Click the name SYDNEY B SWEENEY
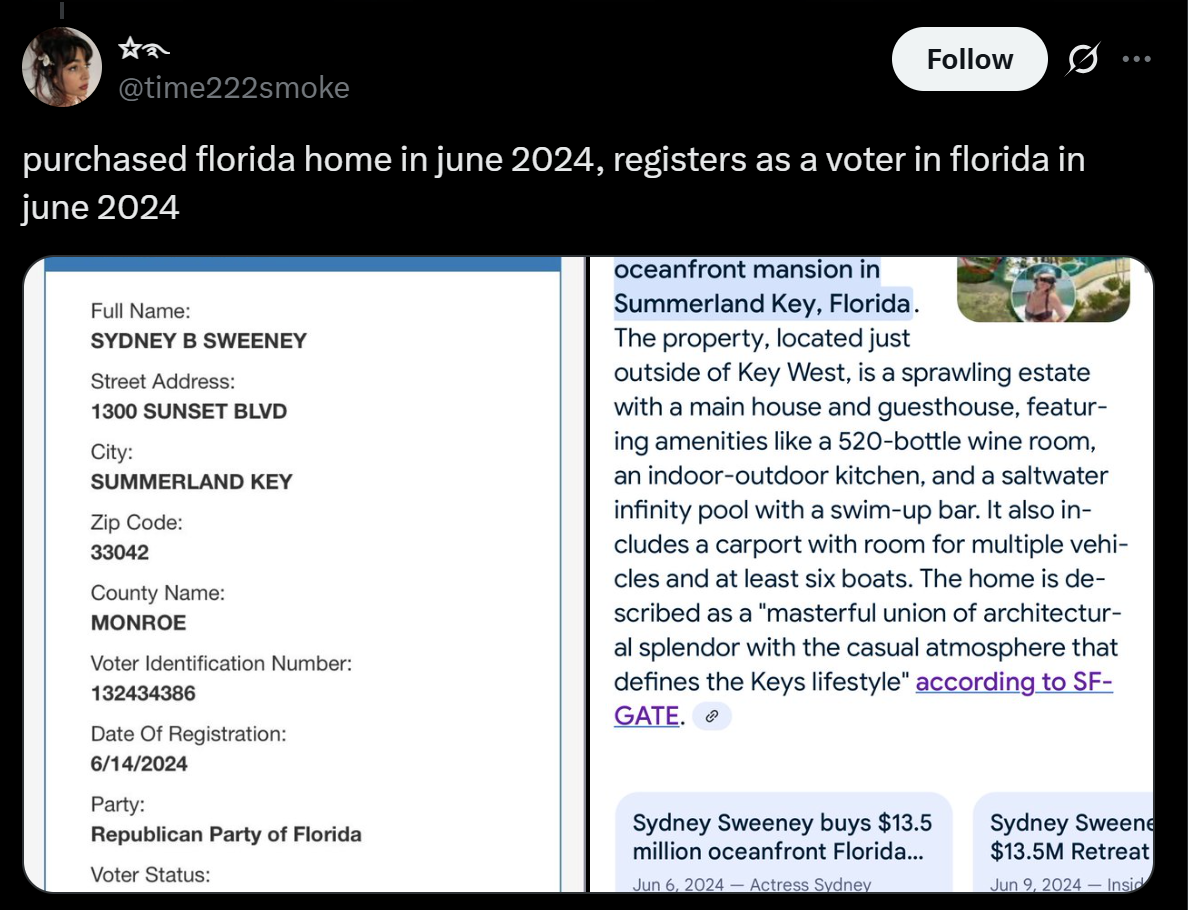1188x910 pixels. coord(199,341)
